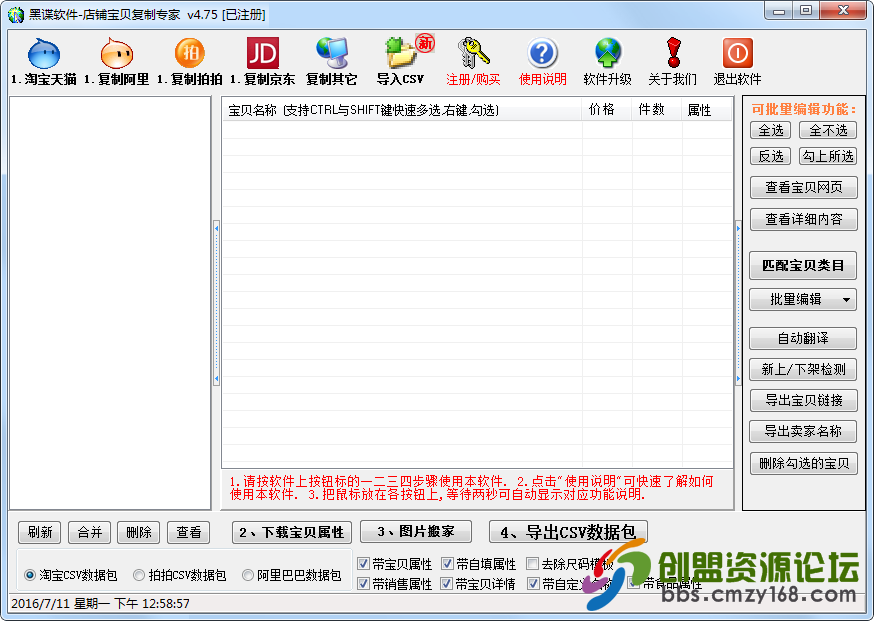Click 查看宝贝网页 button
The image size is (874, 621).
pos(803,187)
